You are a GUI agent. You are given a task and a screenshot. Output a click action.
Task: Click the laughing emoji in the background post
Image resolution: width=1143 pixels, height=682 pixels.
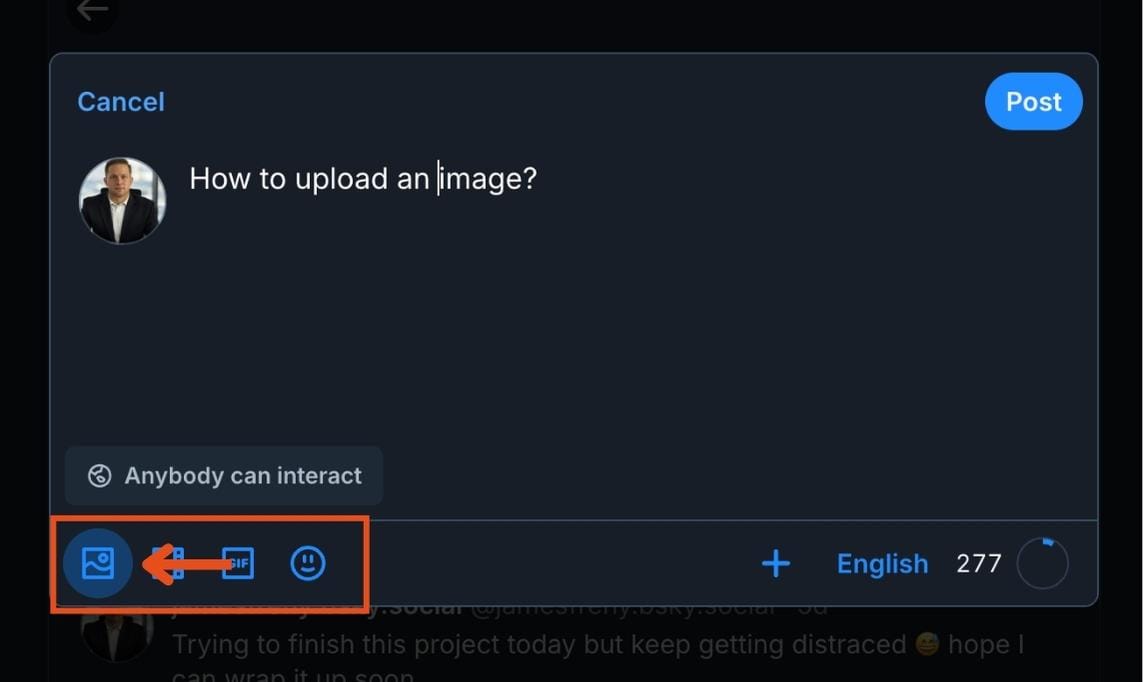(x=927, y=644)
